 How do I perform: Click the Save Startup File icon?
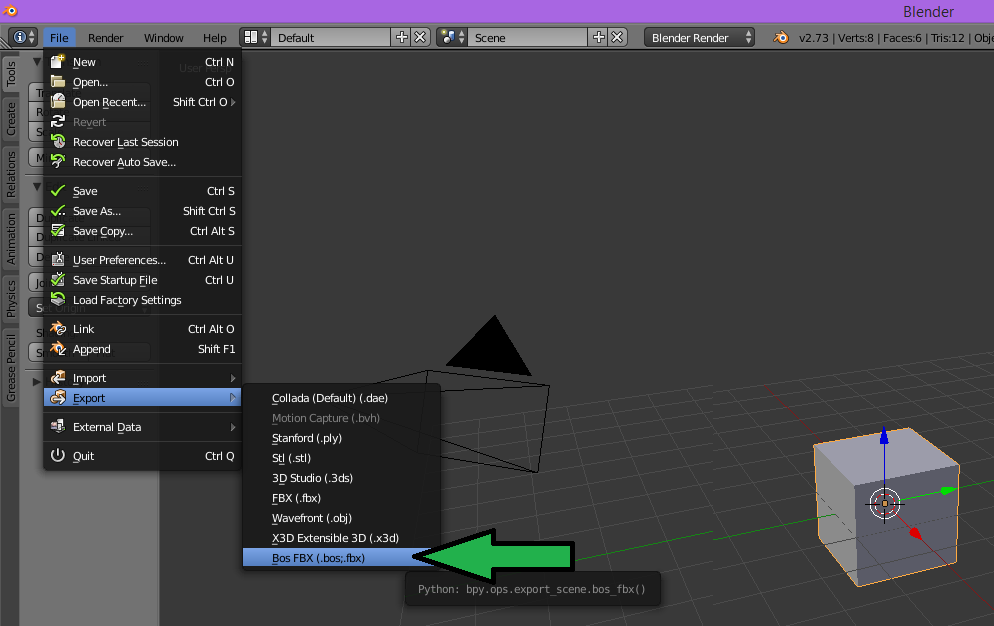point(58,280)
